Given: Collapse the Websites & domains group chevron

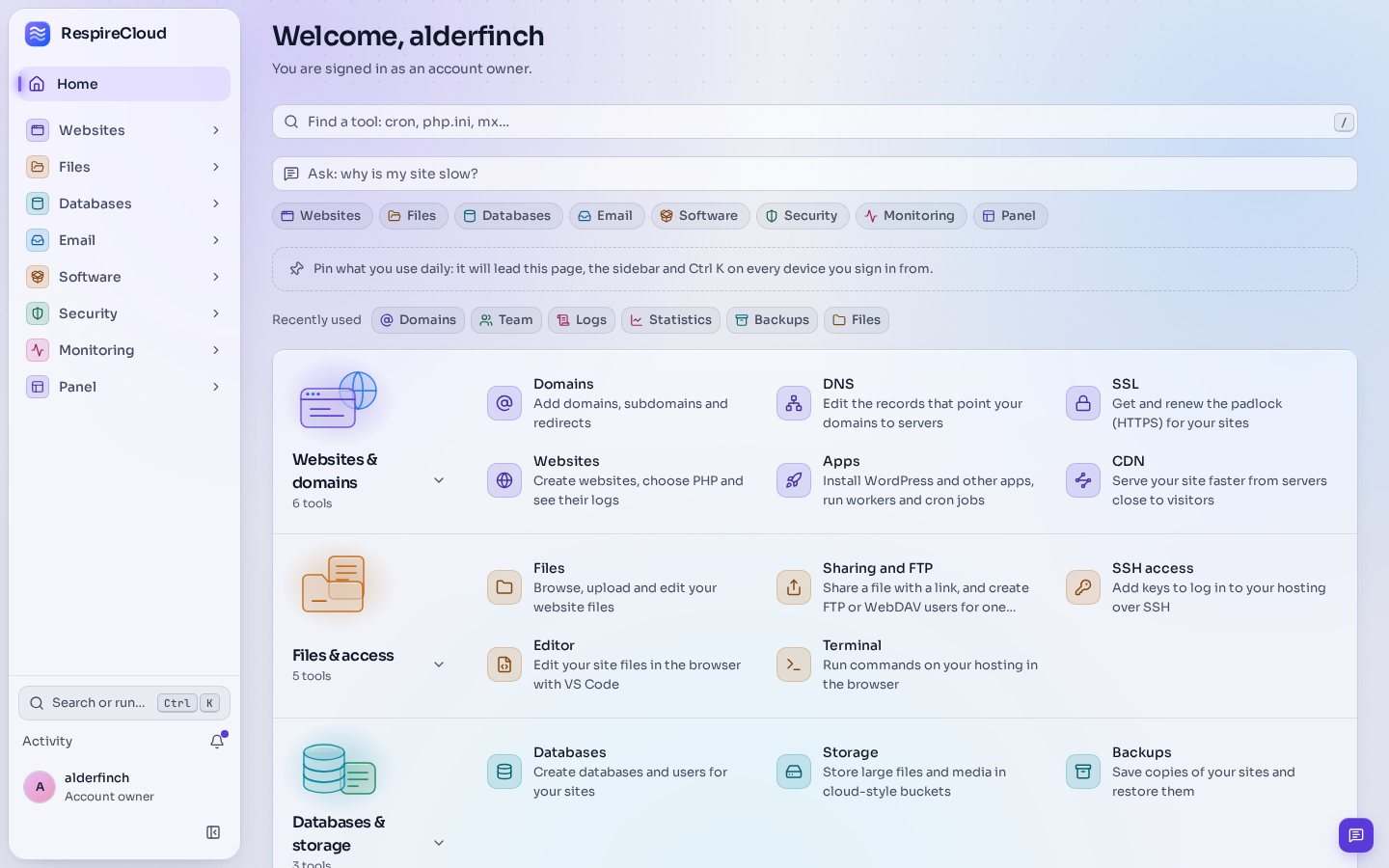Looking at the screenshot, I should pyautogui.click(x=439, y=480).
